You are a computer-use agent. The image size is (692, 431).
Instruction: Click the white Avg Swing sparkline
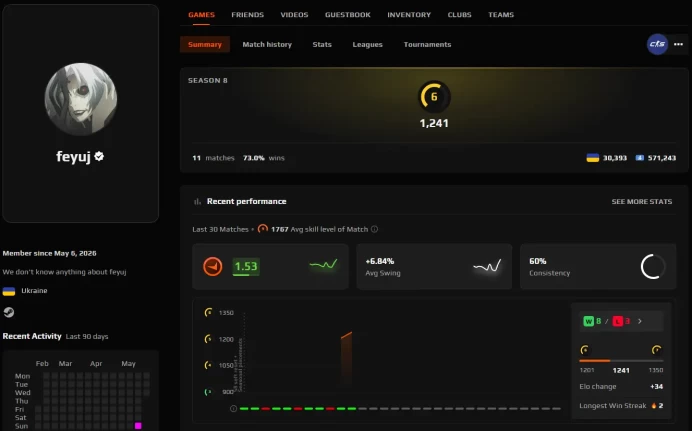[487, 266]
